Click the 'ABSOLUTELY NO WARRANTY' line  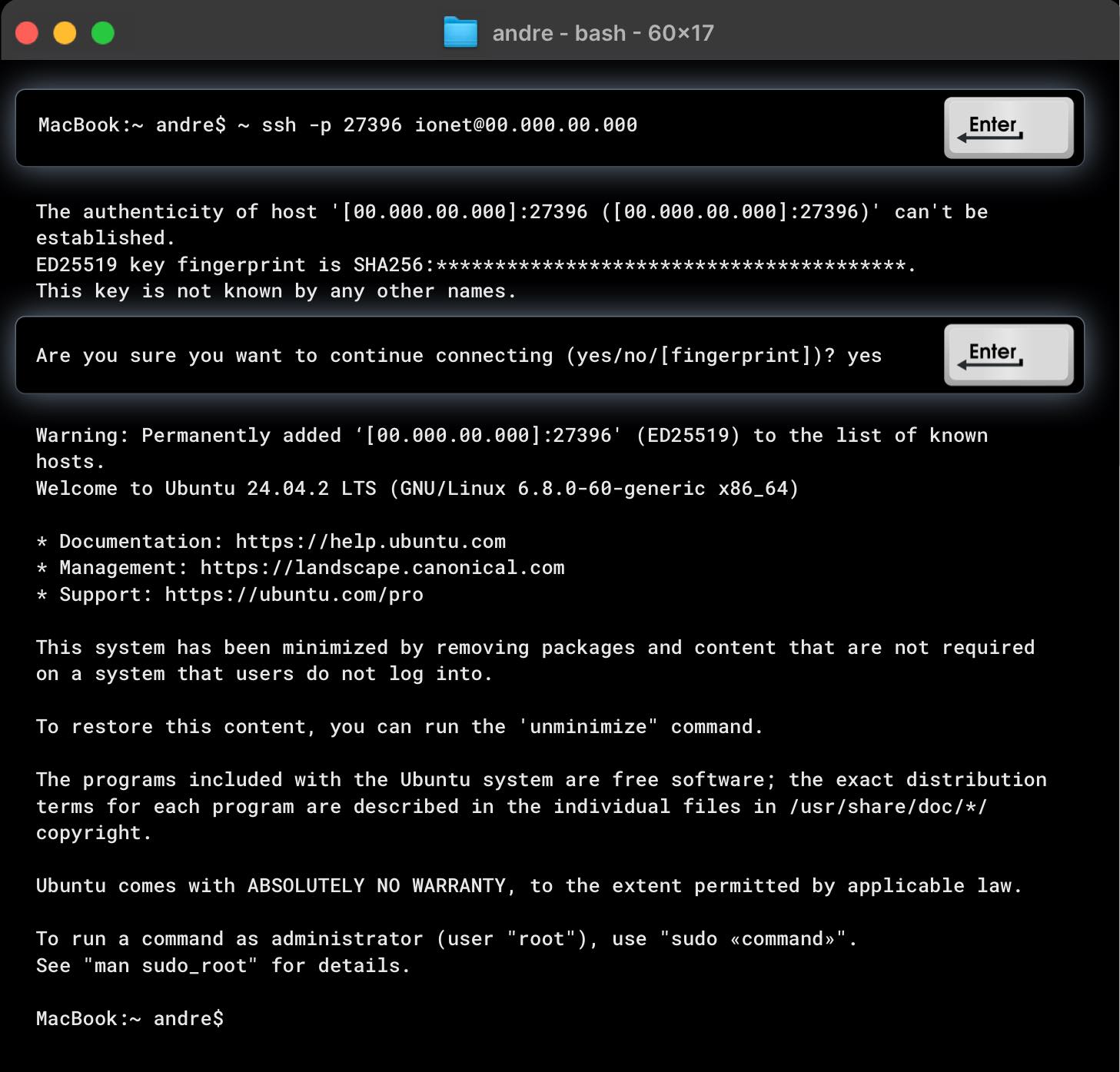coord(529,886)
